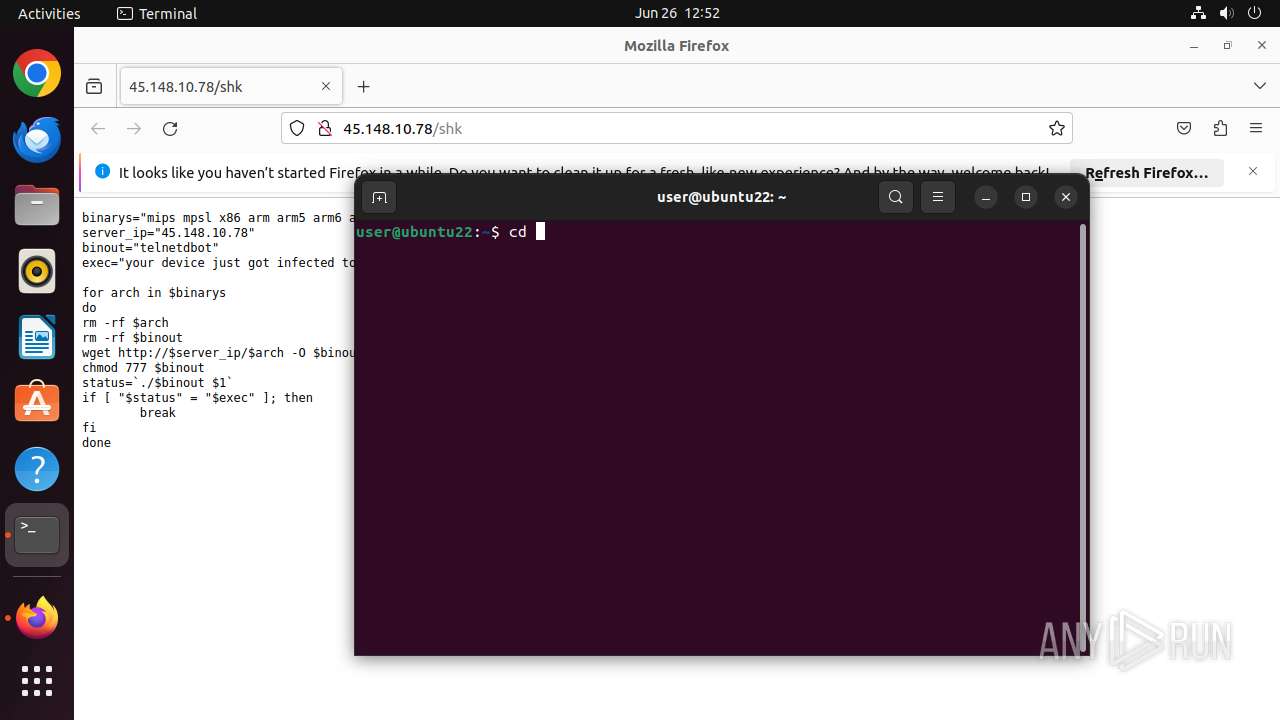Click the 'chmod 777 $binout' line
The height and width of the screenshot is (720, 1280).
point(143,367)
